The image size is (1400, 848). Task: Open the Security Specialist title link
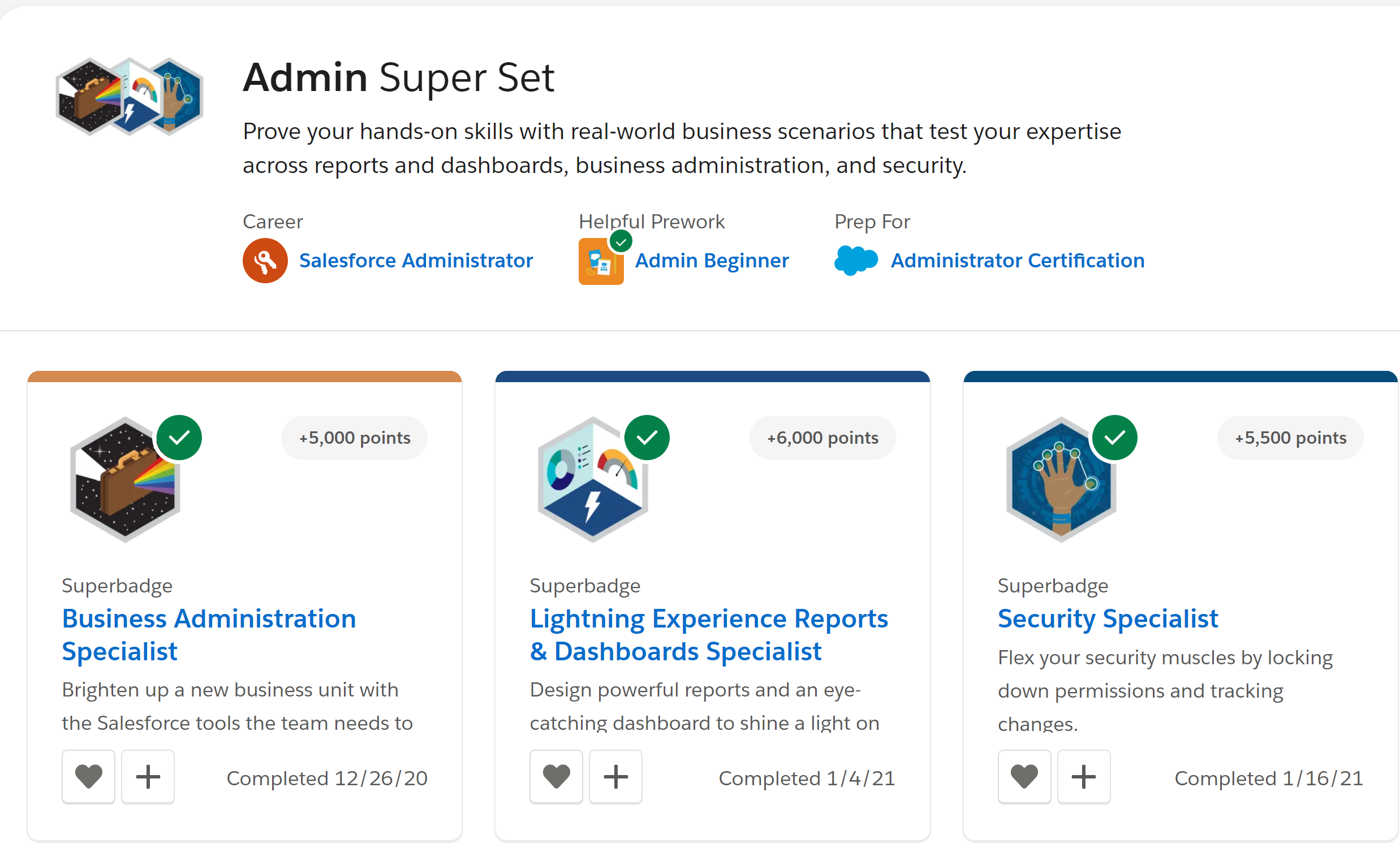tap(1108, 618)
